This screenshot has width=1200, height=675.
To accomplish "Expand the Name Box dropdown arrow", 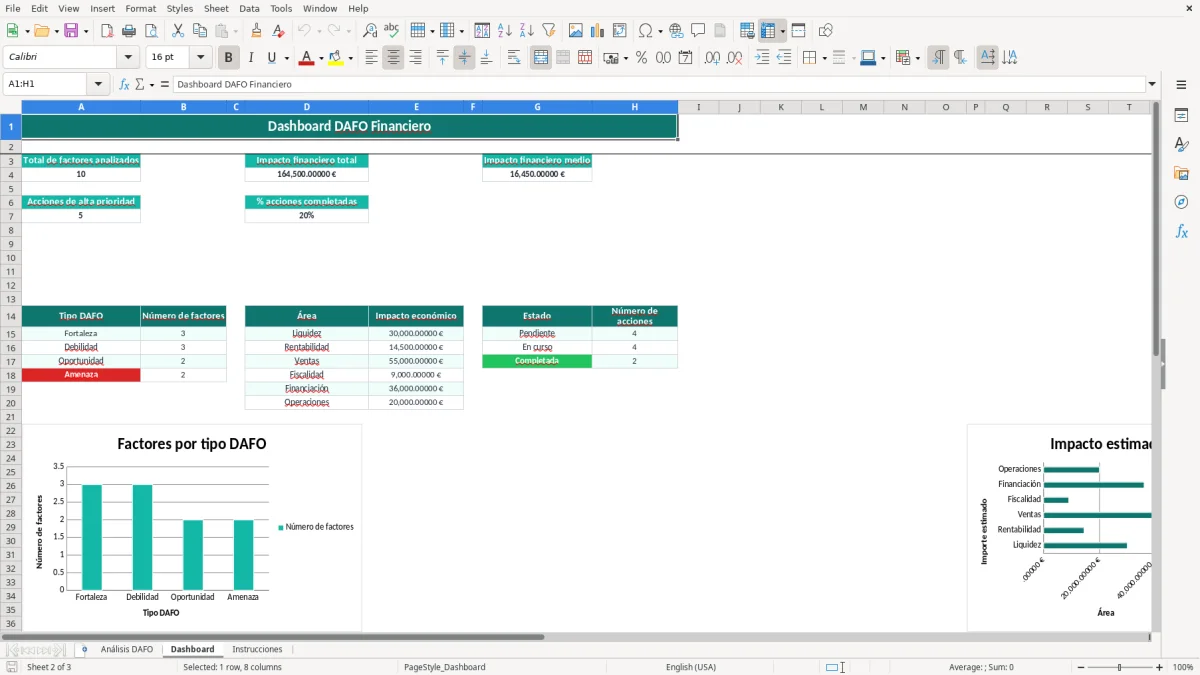I will click(x=99, y=84).
